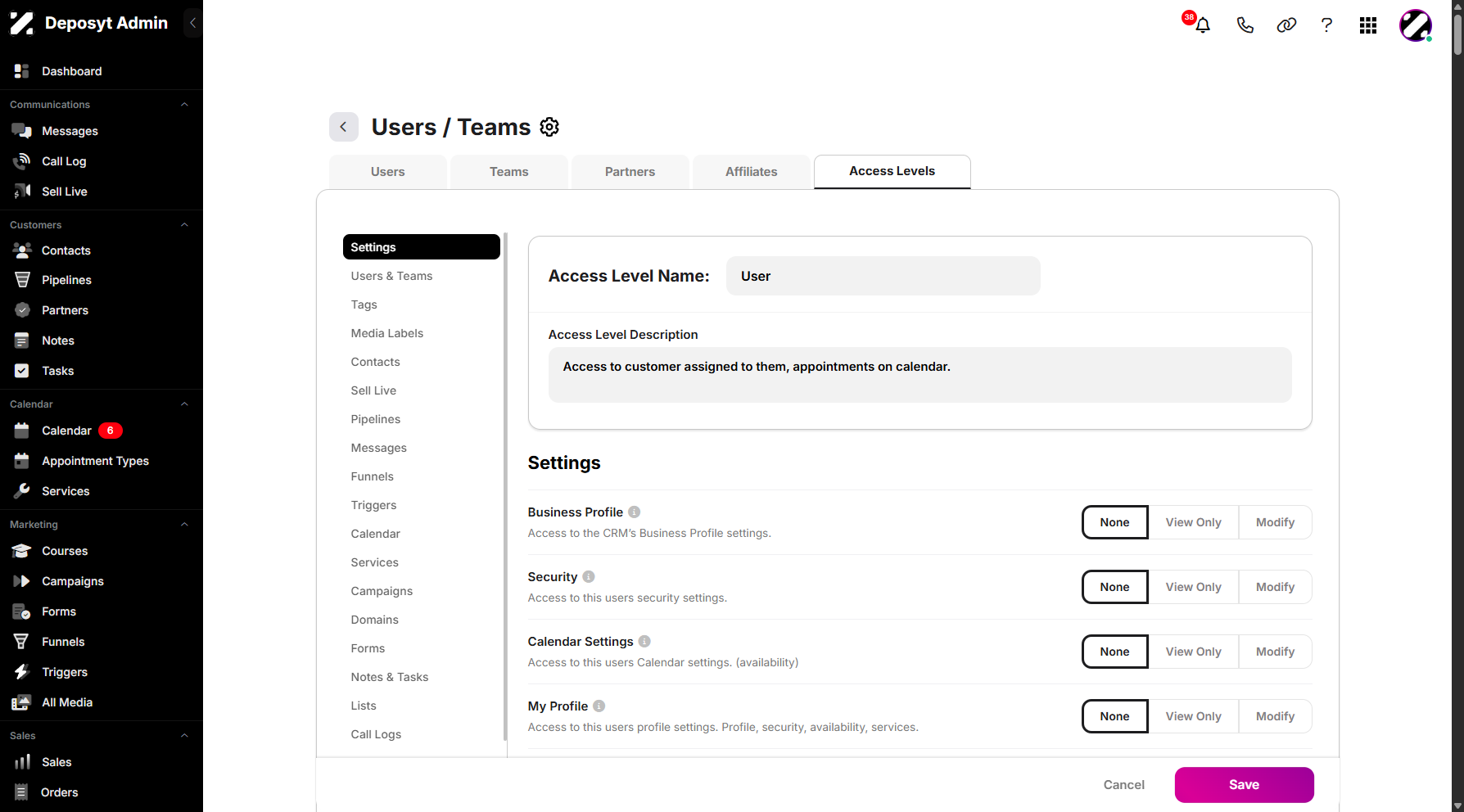Click the phone dialer icon
Viewport: 1464px width, 812px height.
1245,25
